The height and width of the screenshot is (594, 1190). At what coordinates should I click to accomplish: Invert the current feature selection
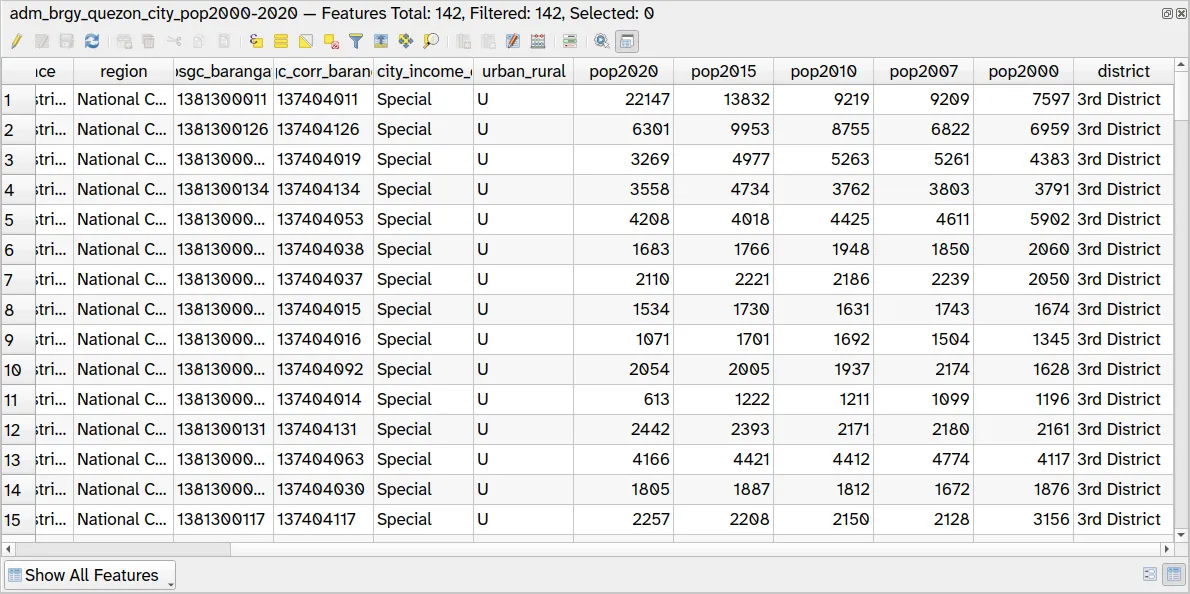click(306, 41)
